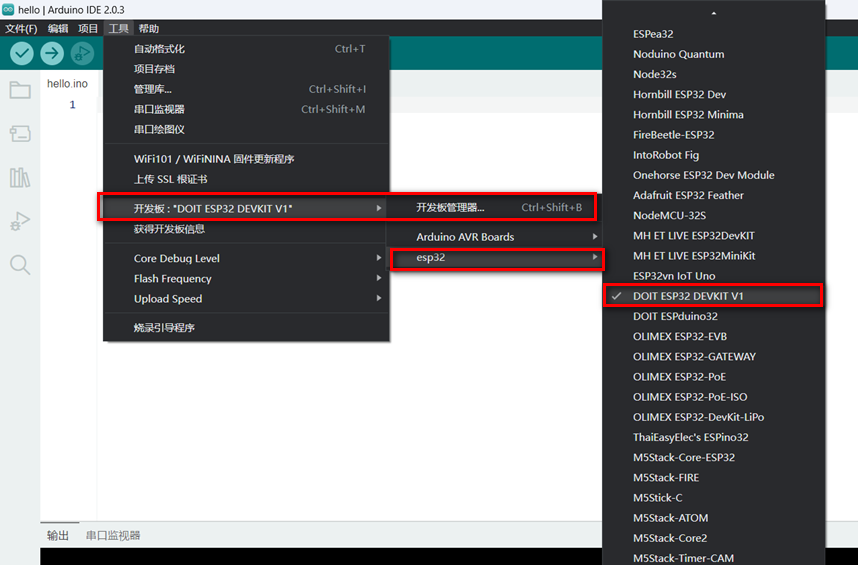
Task: Select Onehorse ESP32 Dev Module board
Action: click(x=714, y=175)
